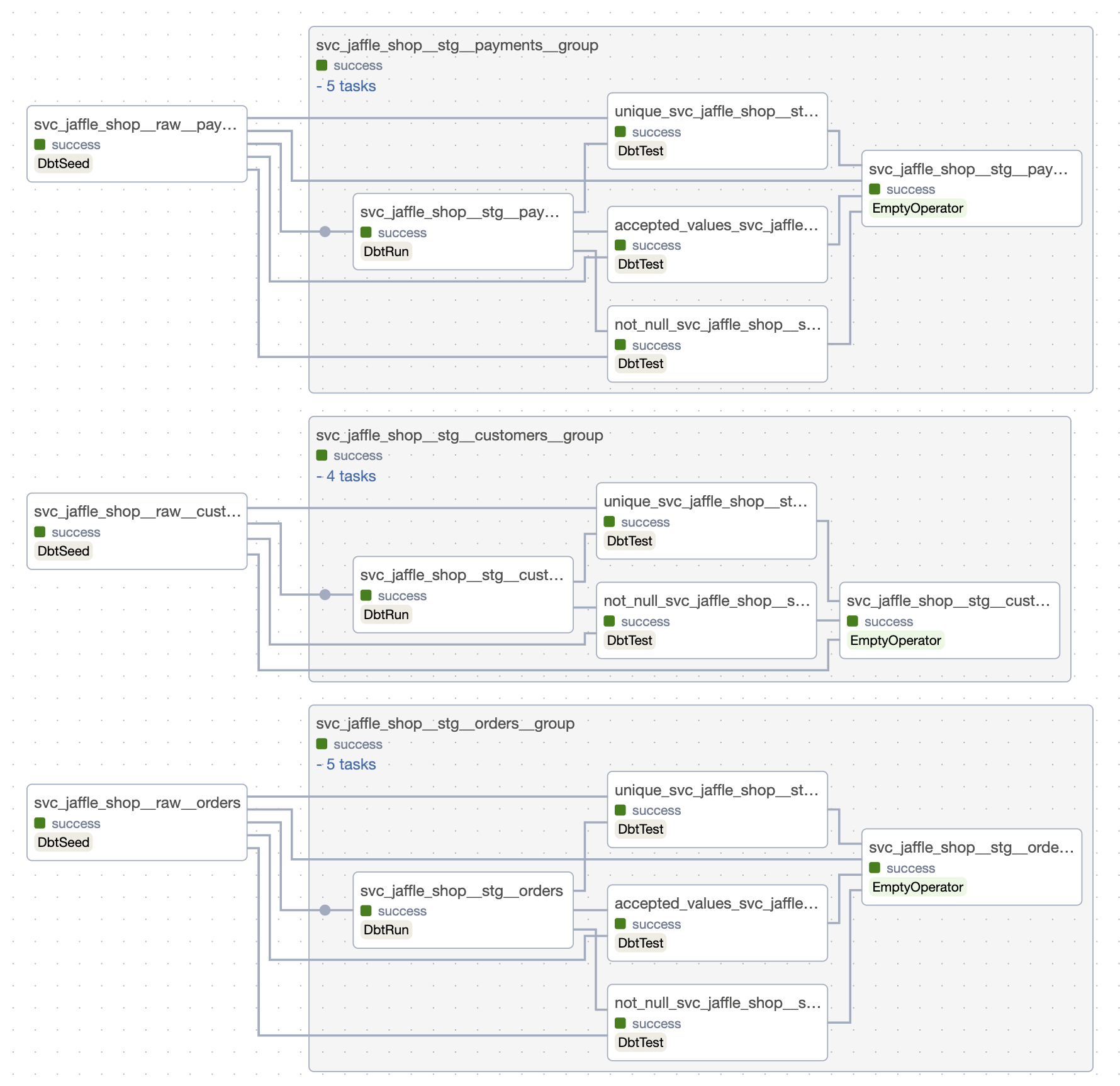Select accepted_values test node in payments group
1120x1086 pixels.
pyautogui.click(x=717, y=244)
